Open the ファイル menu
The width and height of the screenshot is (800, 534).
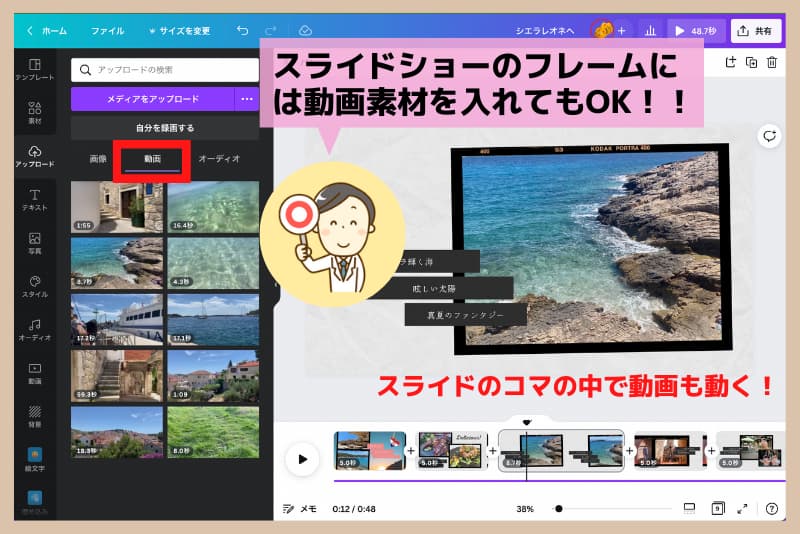(107, 31)
